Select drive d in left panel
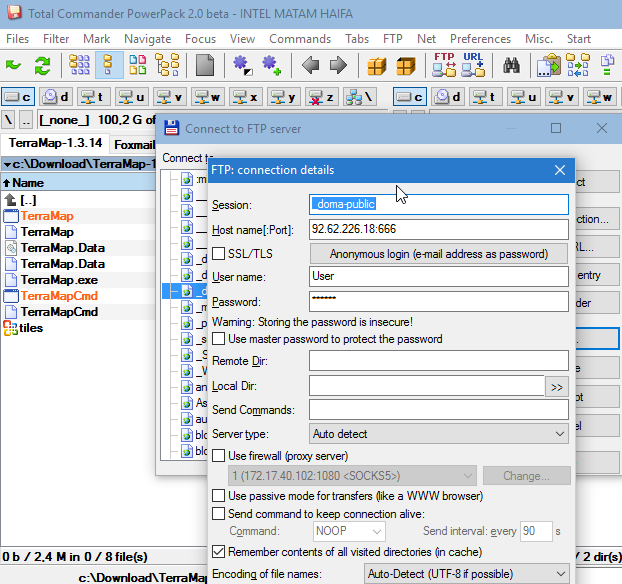 56,97
